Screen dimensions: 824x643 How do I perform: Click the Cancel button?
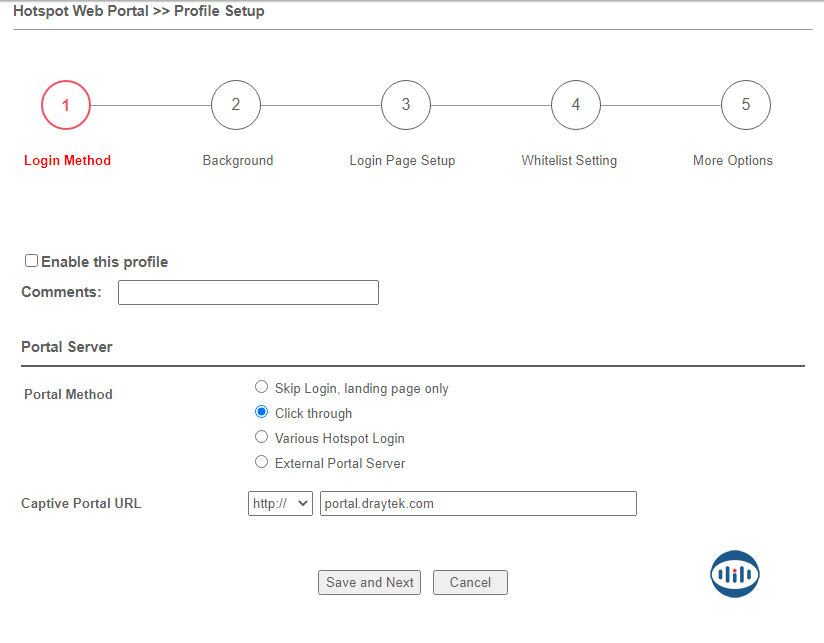[470, 583]
